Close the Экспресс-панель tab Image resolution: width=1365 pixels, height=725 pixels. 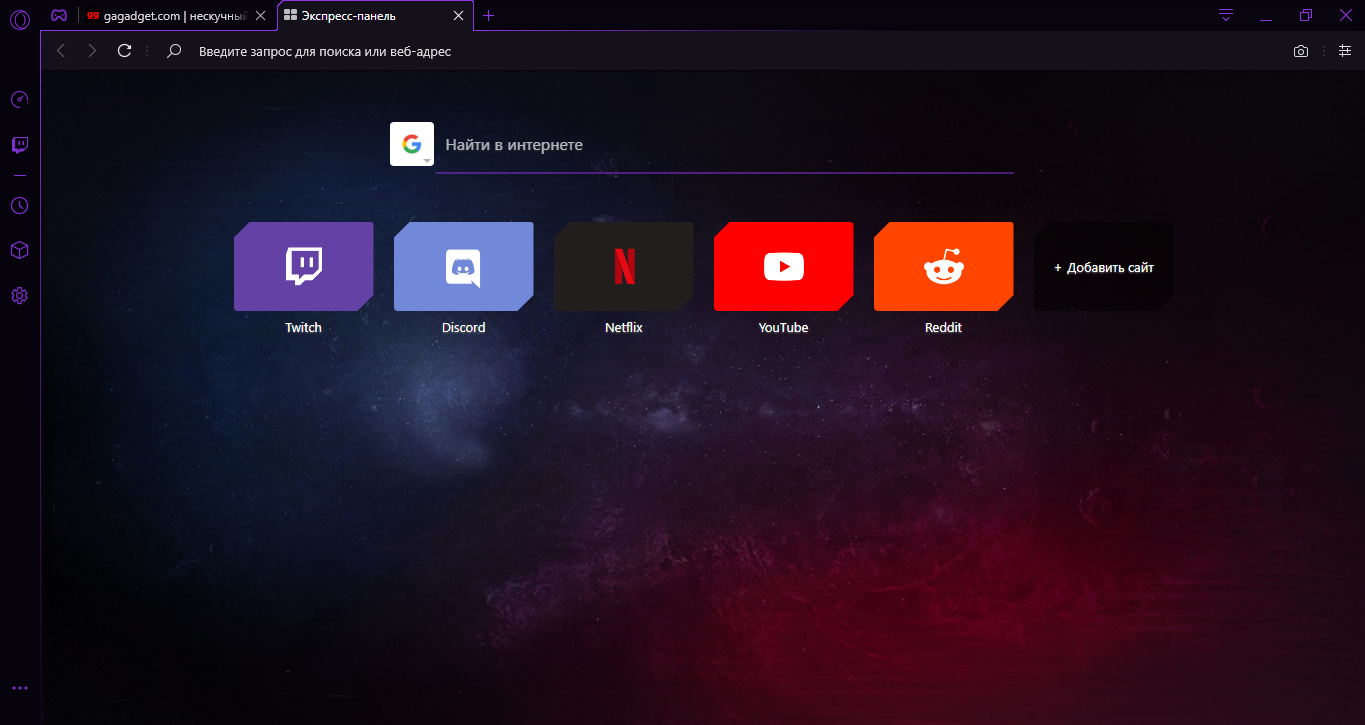point(459,16)
